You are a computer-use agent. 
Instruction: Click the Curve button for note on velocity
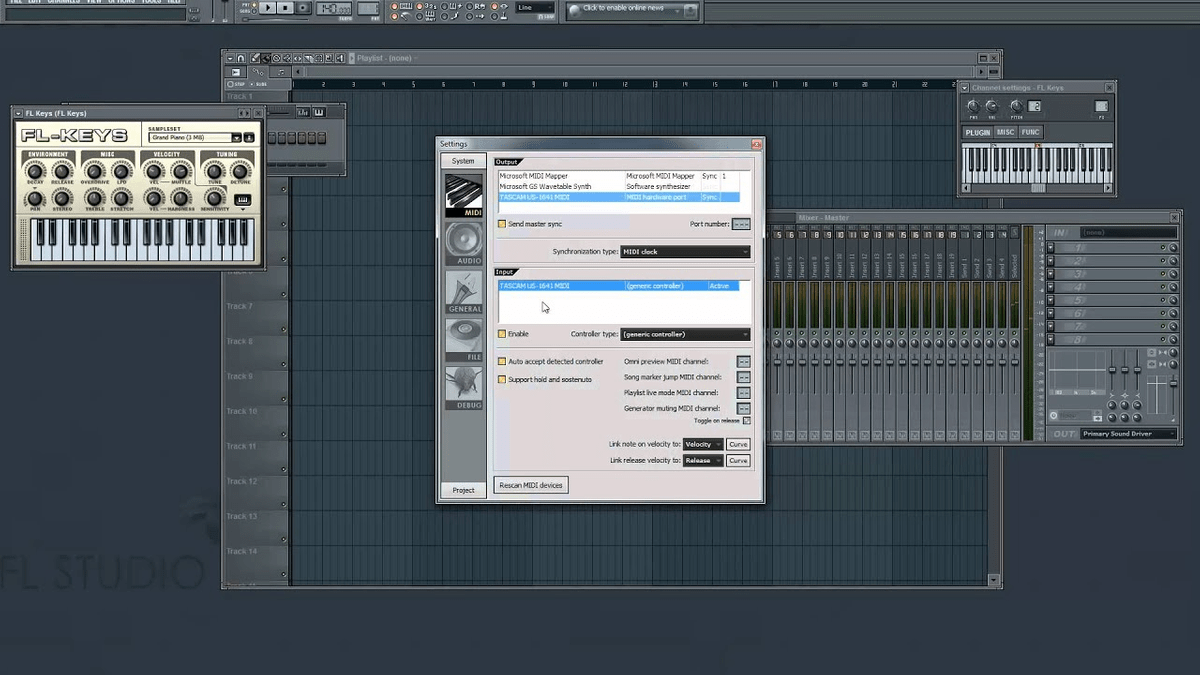737,444
